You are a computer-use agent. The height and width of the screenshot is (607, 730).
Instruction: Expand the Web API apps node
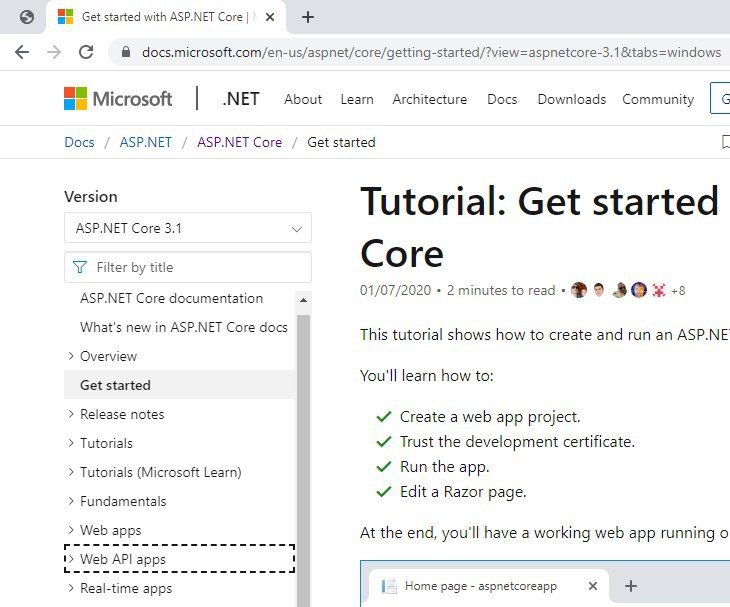pyautogui.click(x=71, y=559)
